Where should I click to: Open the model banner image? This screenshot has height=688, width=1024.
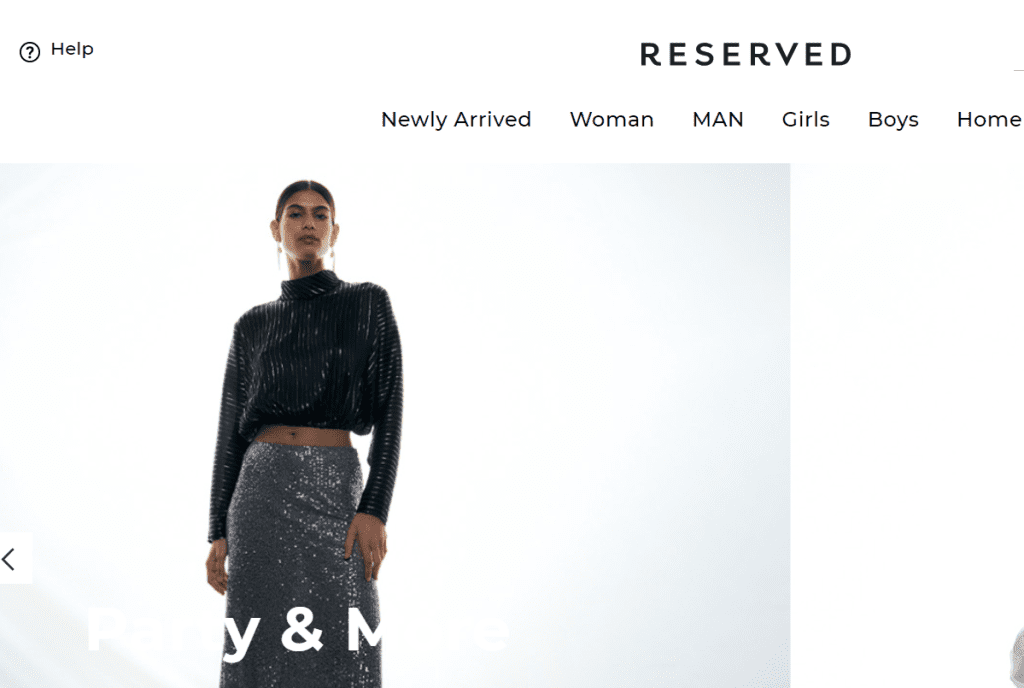[394, 425]
